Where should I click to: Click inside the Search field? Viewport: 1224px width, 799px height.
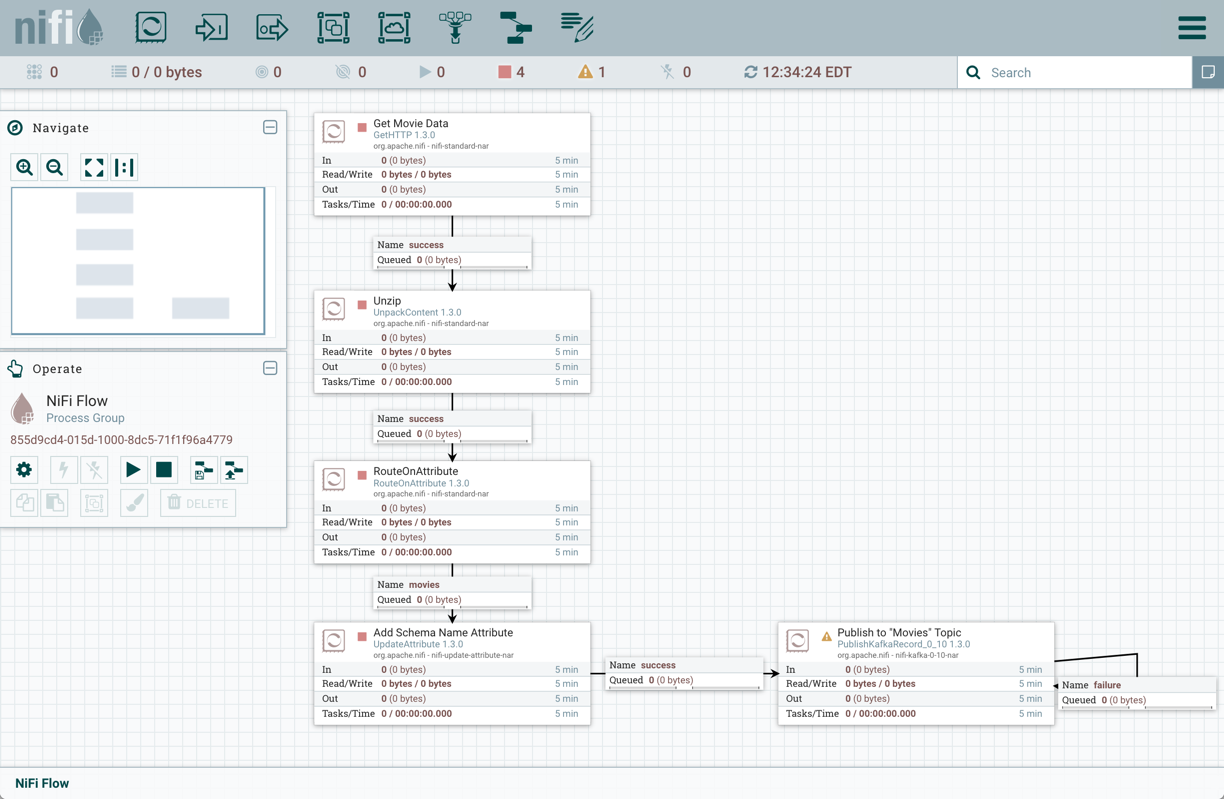1075,72
